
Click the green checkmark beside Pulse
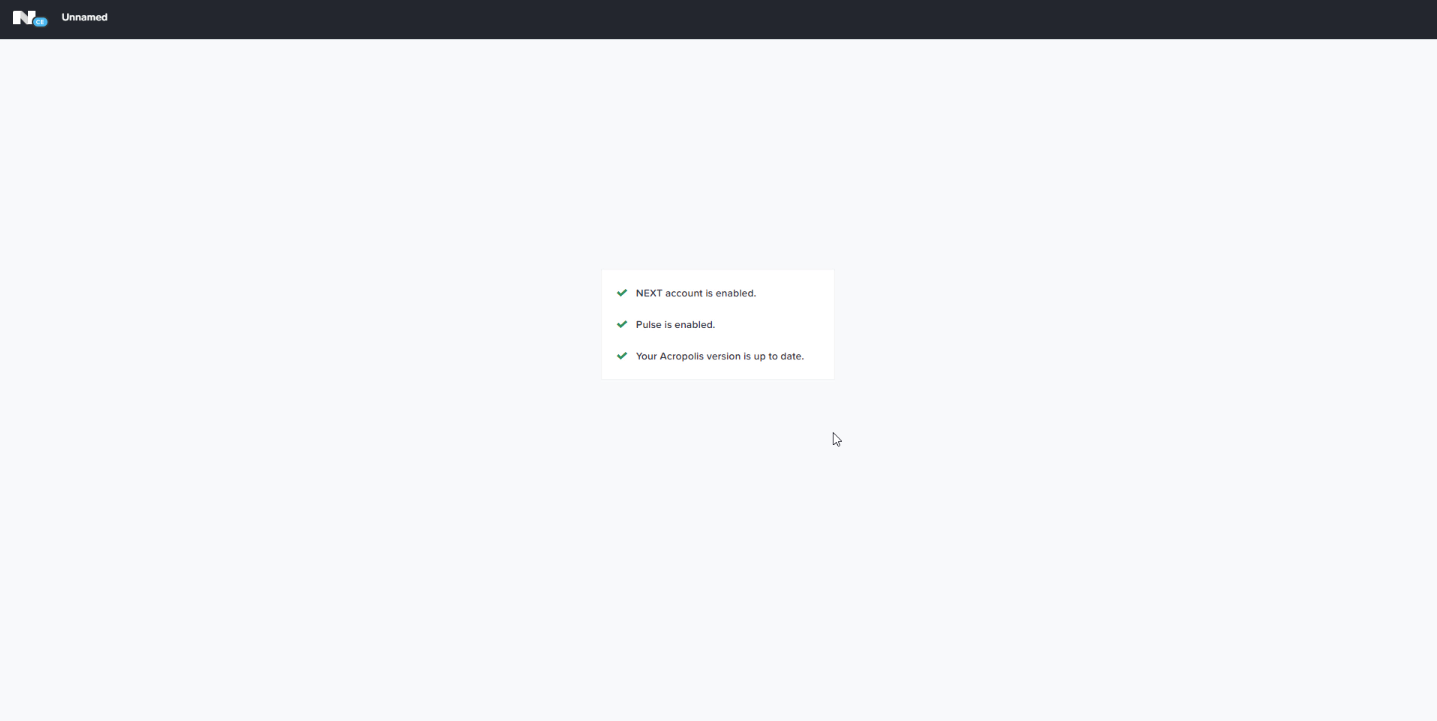[622, 324]
